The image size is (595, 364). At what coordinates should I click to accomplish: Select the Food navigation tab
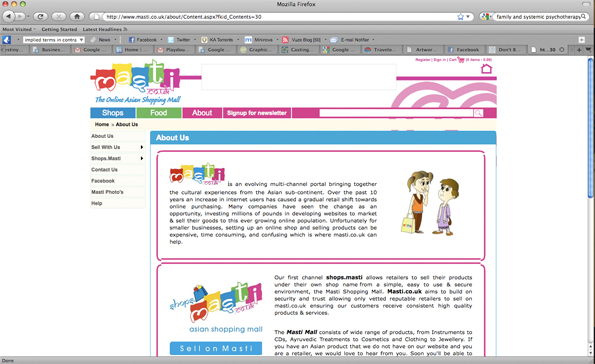tap(159, 113)
